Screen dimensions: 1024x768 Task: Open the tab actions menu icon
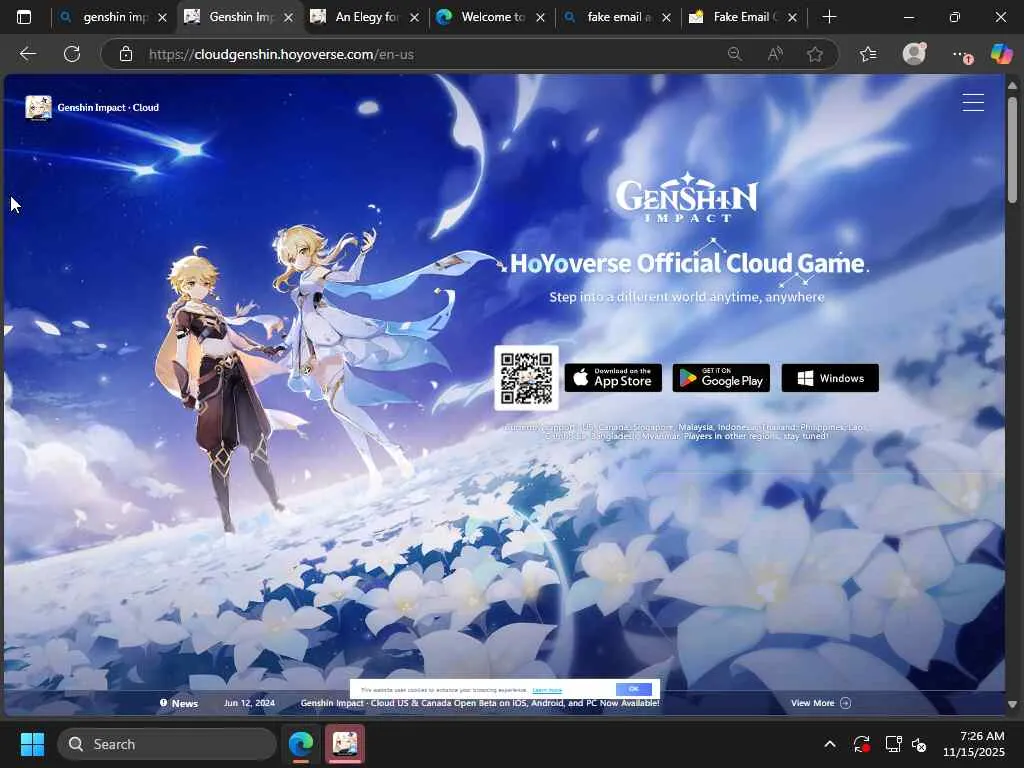24,17
